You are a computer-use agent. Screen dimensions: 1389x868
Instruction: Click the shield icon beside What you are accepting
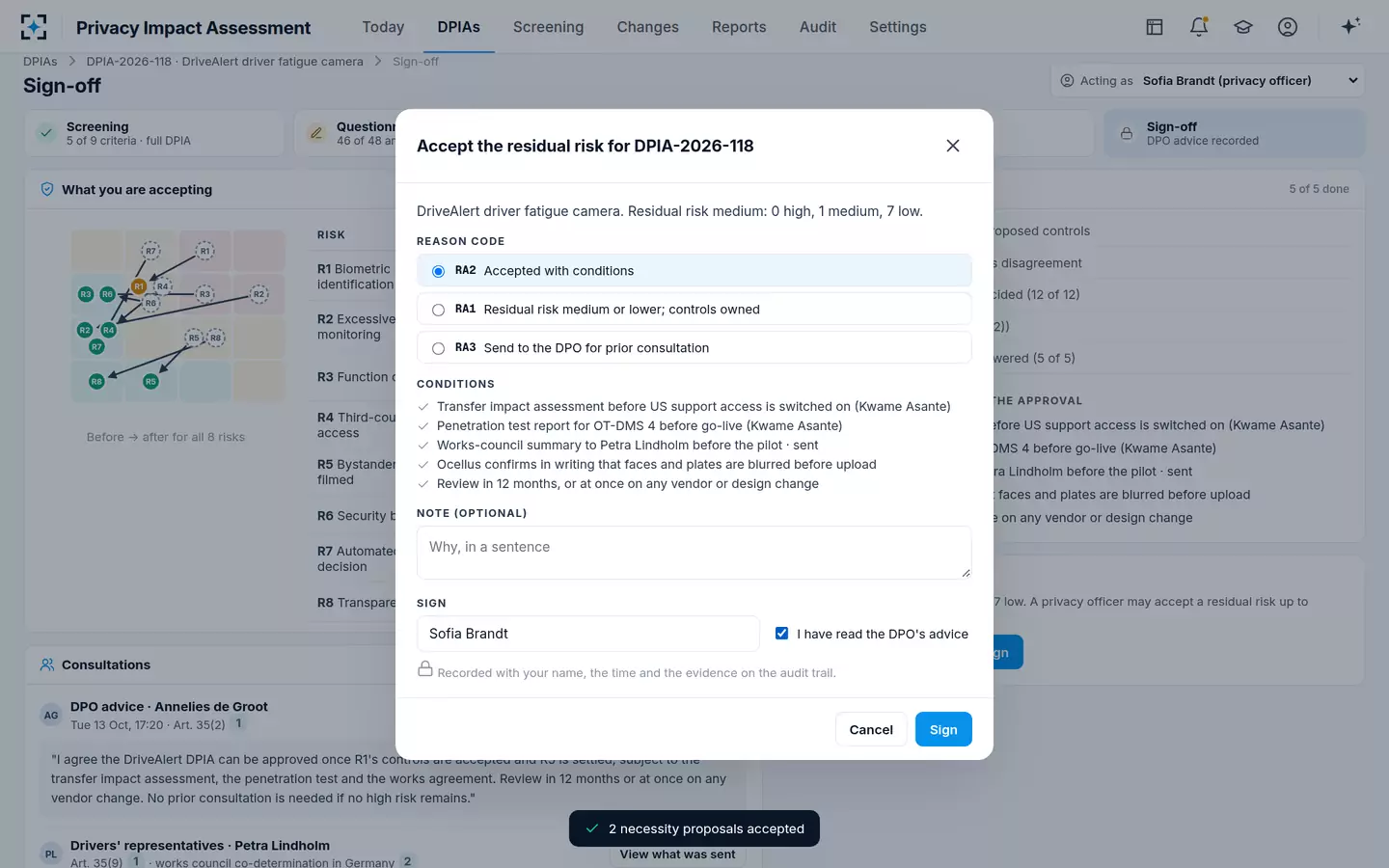47,189
